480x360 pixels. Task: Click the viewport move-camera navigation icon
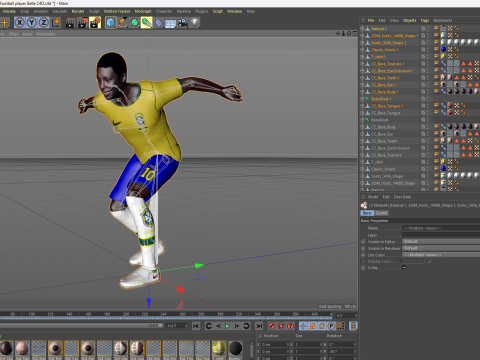point(338,34)
